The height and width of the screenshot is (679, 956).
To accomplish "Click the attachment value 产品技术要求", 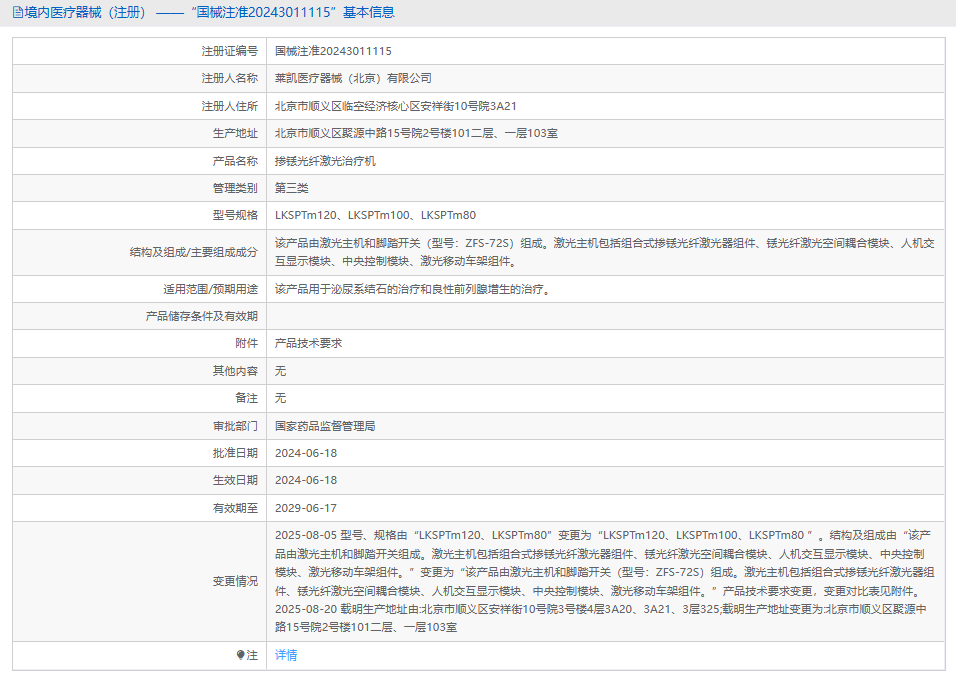I will (x=308, y=343).
